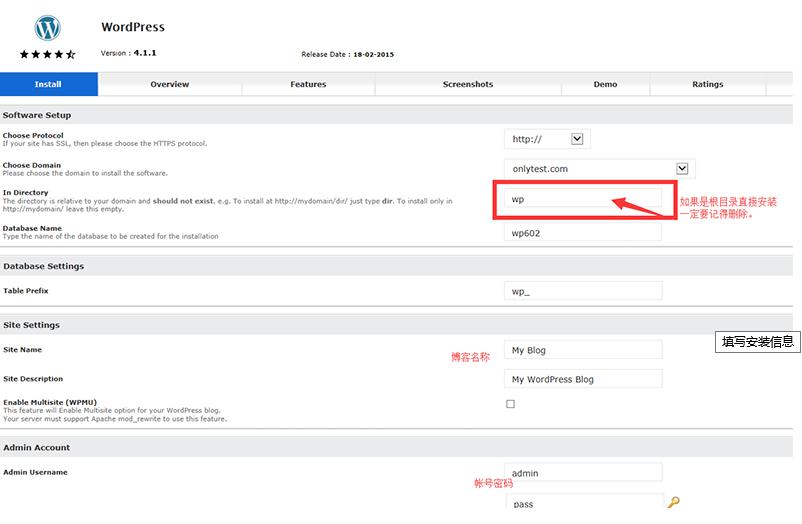This screenshot has height=524, width=802.
Task: Click the Database Settings section header
Action: (x=396, y=266)
